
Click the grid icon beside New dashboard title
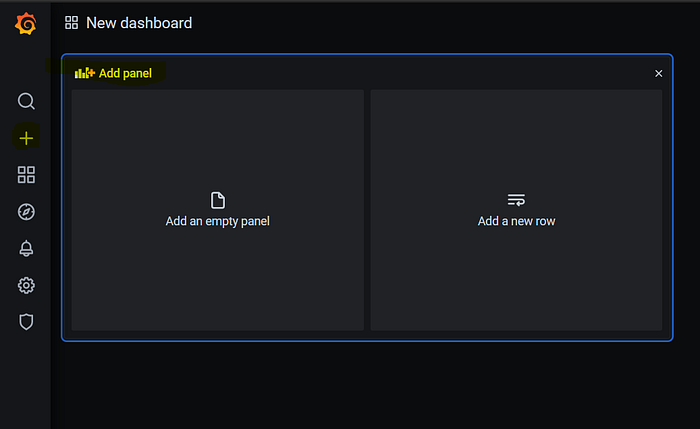click(x=71, y=23)
